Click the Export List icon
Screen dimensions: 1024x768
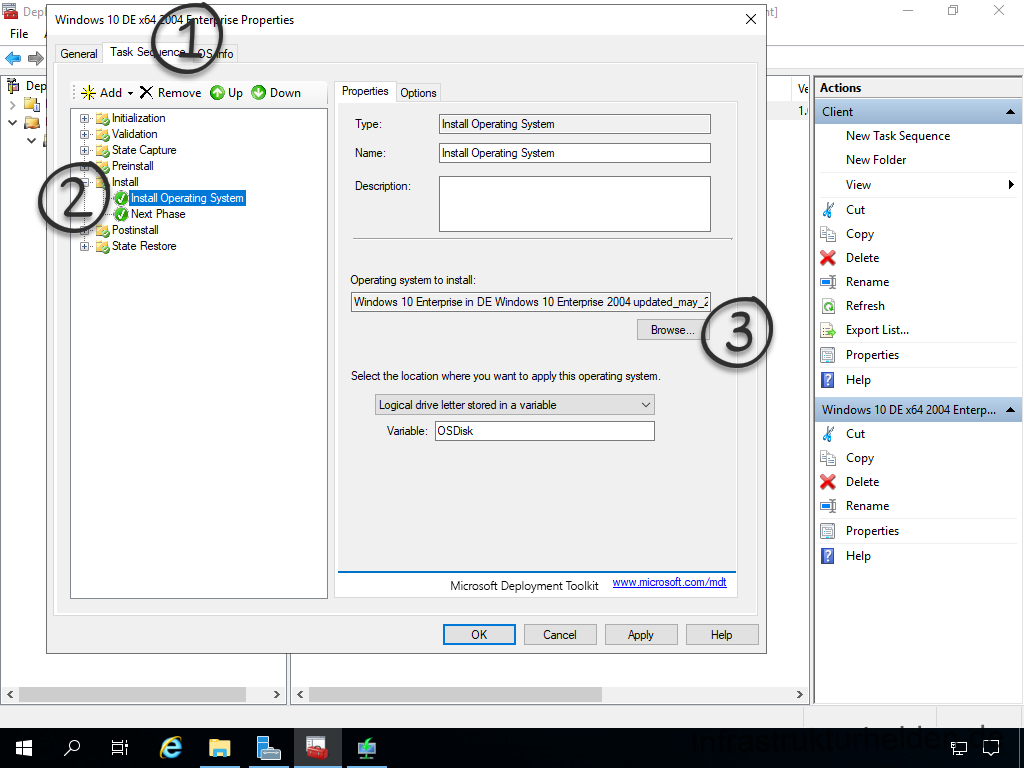828,330
